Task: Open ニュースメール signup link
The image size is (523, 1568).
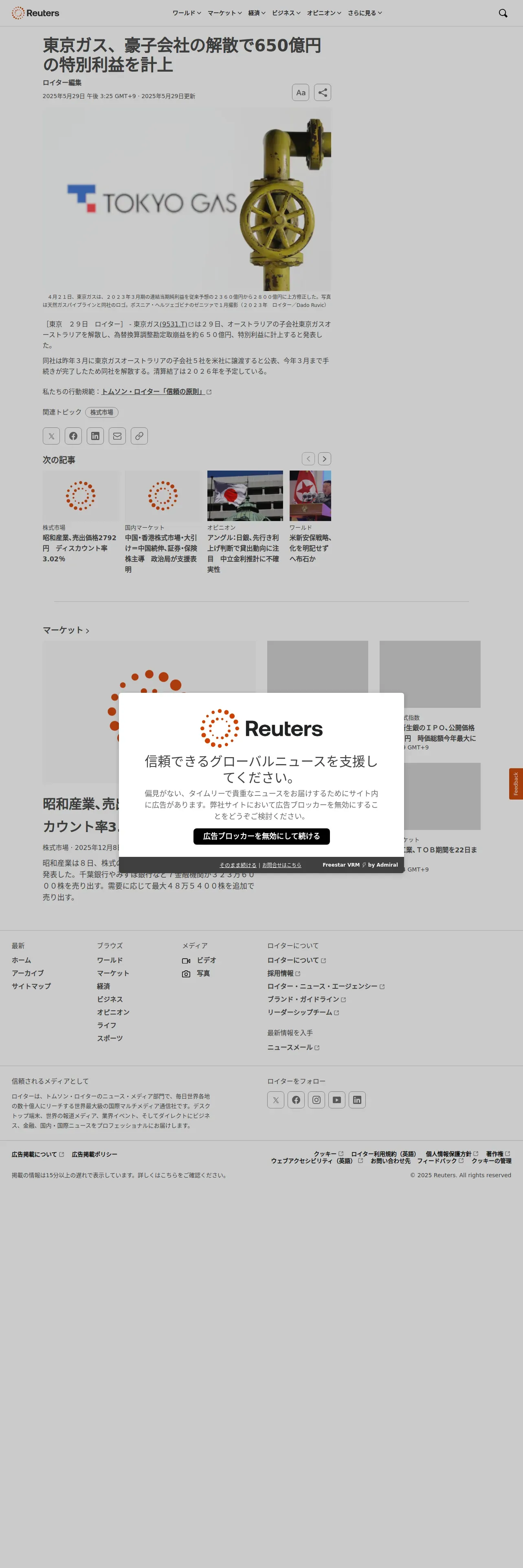Action: (293, 1047)
